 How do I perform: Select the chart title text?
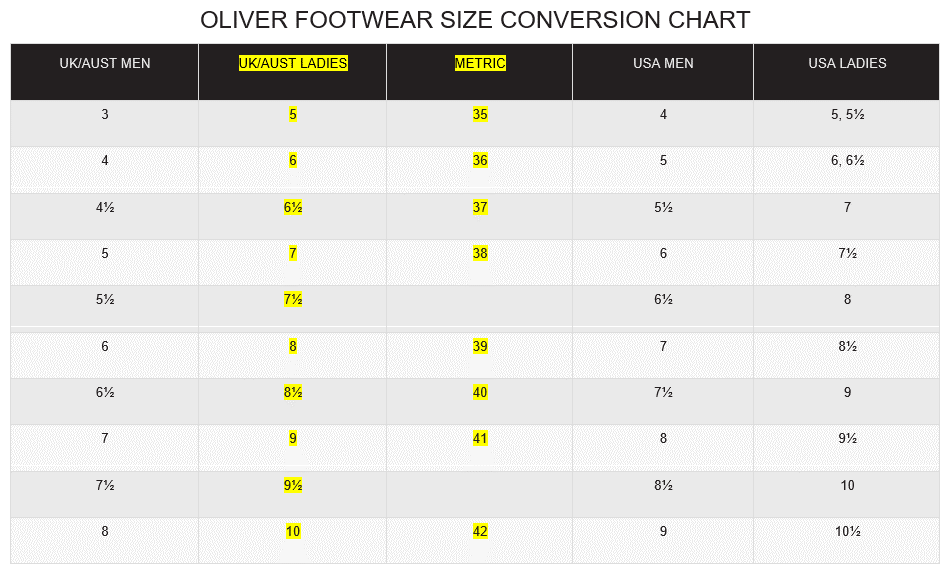[x=475, y=20]
